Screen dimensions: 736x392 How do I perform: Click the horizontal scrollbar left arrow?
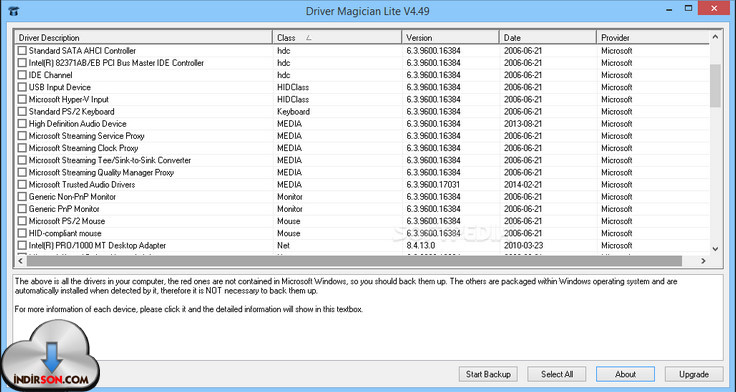point(20,261)
